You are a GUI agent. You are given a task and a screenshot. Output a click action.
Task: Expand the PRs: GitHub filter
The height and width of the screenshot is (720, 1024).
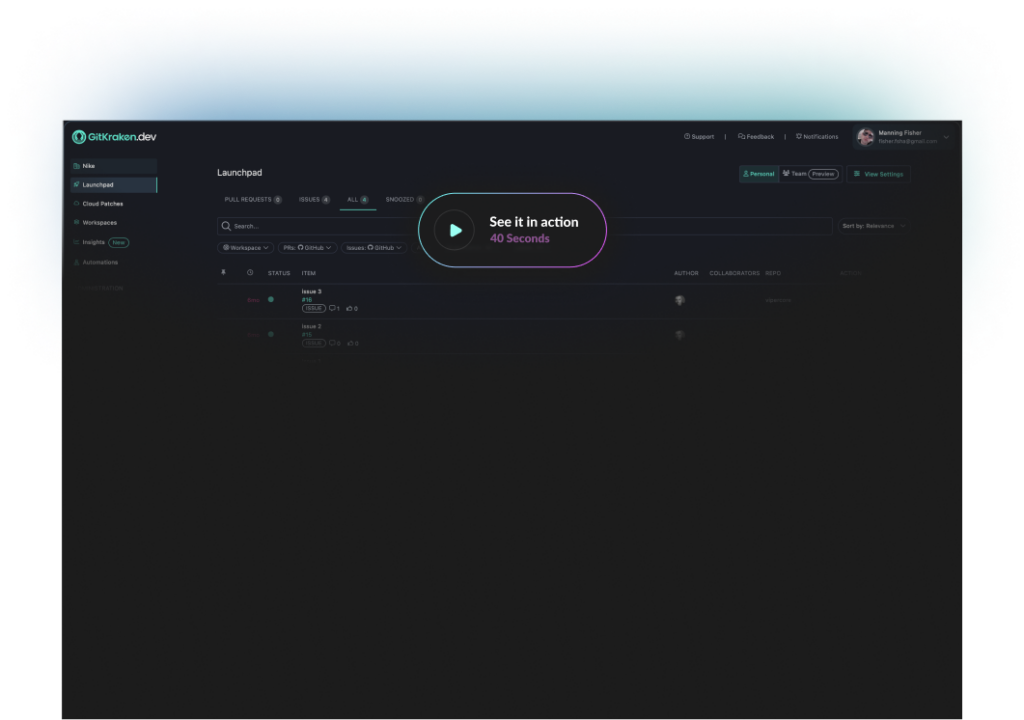(x=307, y=247)
